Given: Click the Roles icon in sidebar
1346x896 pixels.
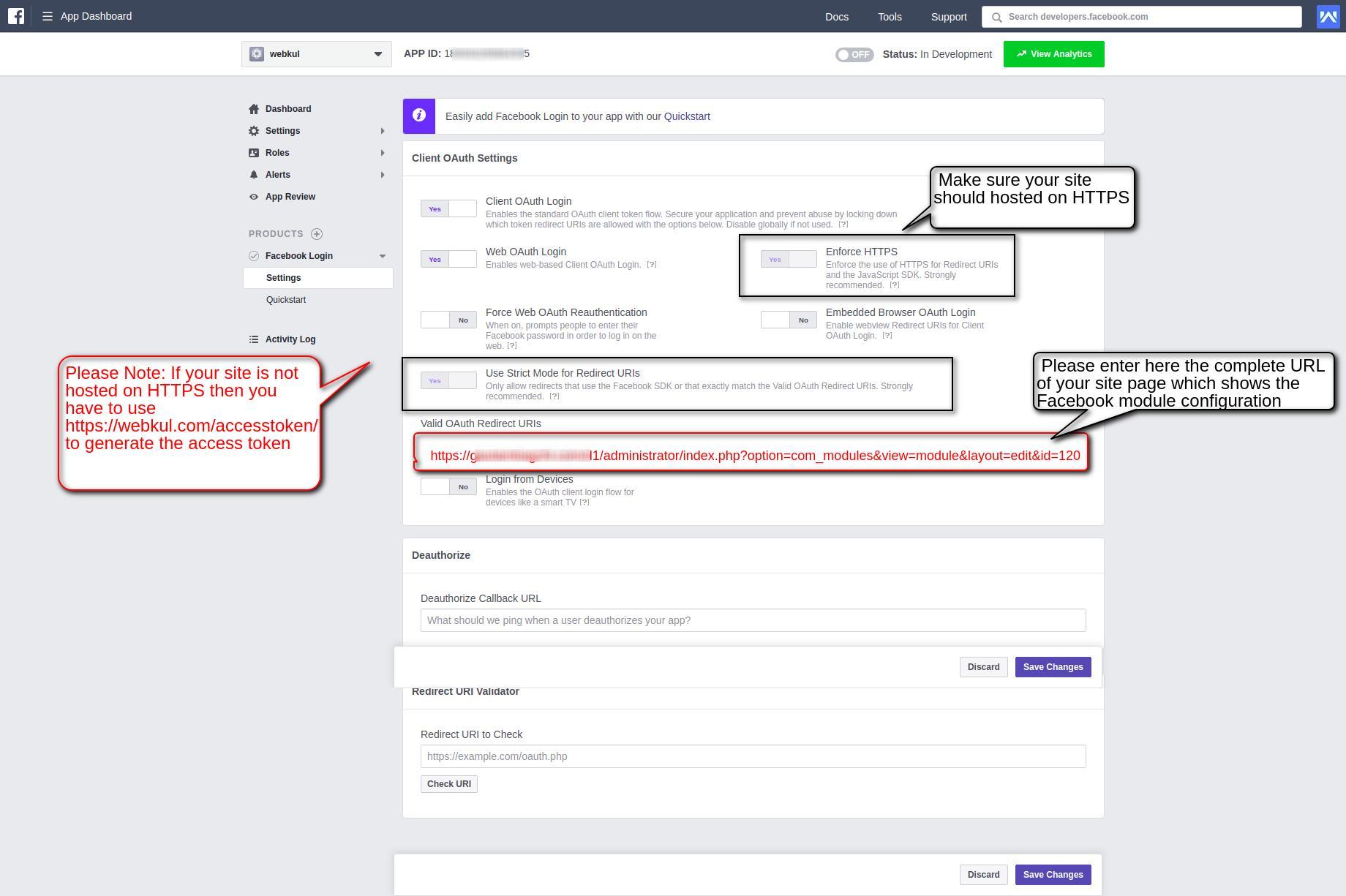Looking at the screenshot, I should 254,153.
